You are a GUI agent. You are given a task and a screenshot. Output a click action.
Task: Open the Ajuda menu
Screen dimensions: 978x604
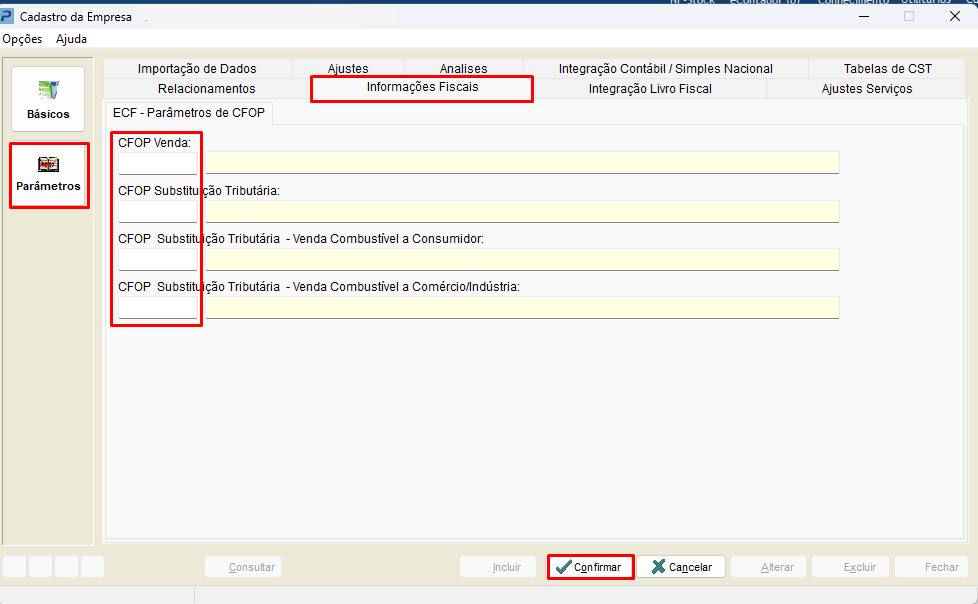71,39
